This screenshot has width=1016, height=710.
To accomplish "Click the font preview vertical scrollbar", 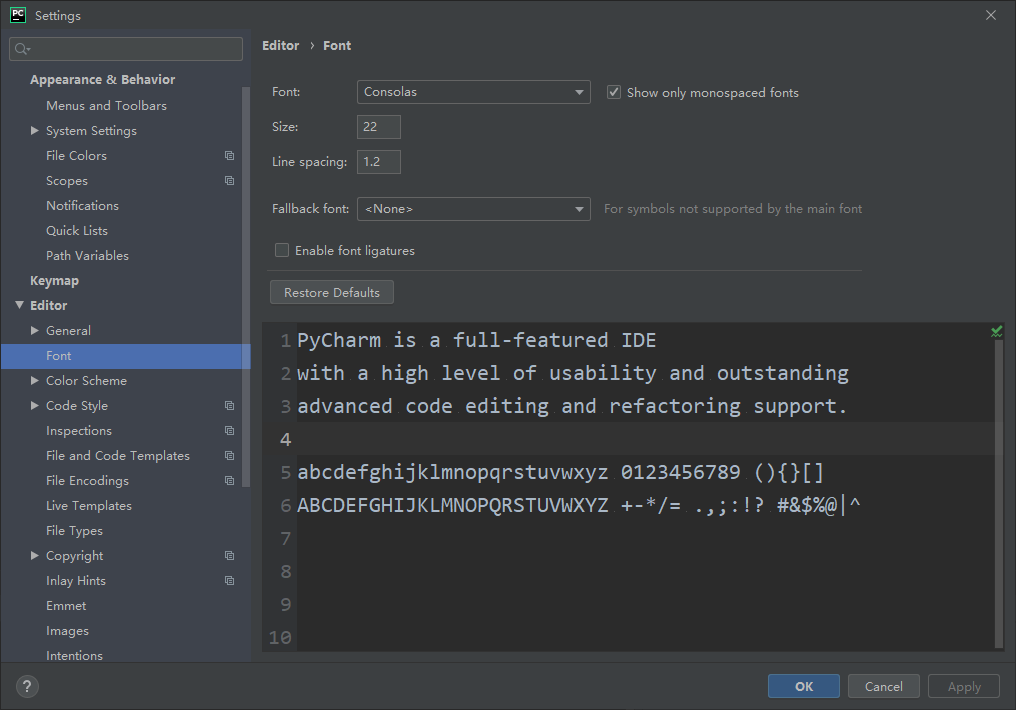I will (999, 492).
